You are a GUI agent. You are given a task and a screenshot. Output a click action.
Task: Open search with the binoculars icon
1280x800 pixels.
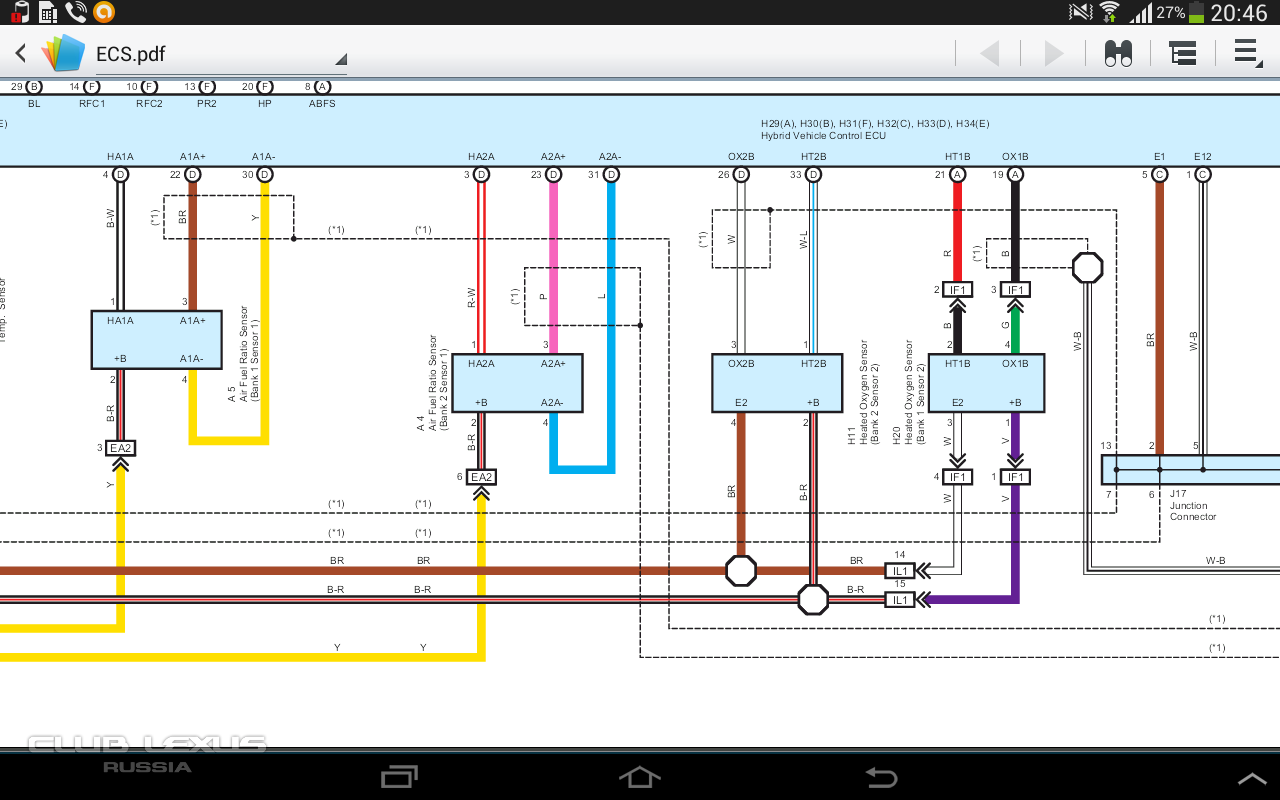(1118, 53)
